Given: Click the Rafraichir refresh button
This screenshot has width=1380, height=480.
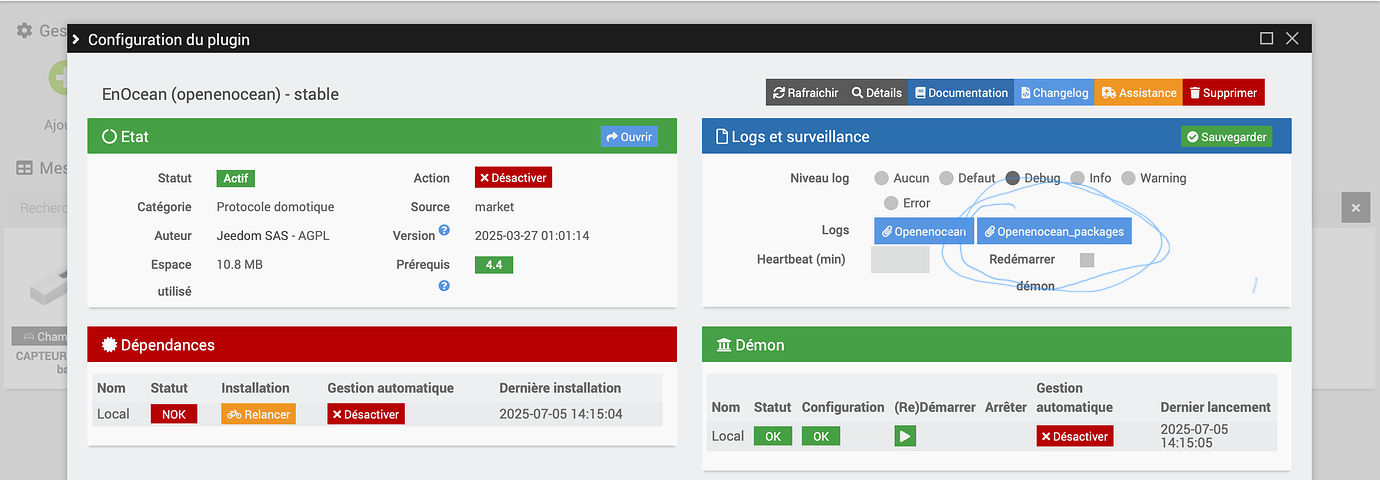Looking at the screenshot, I should point(805,92).
